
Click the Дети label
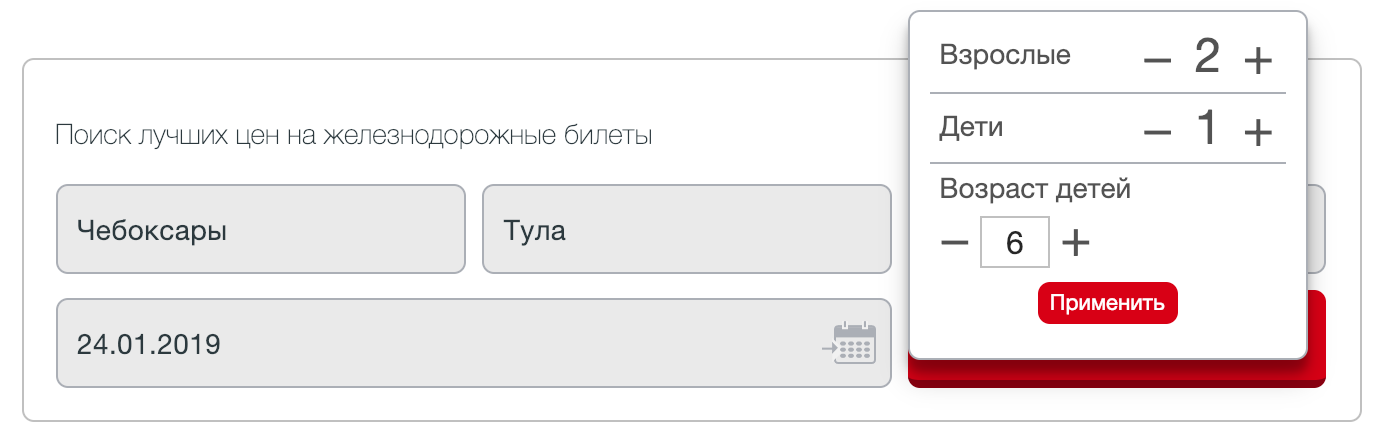pos(971,128)
